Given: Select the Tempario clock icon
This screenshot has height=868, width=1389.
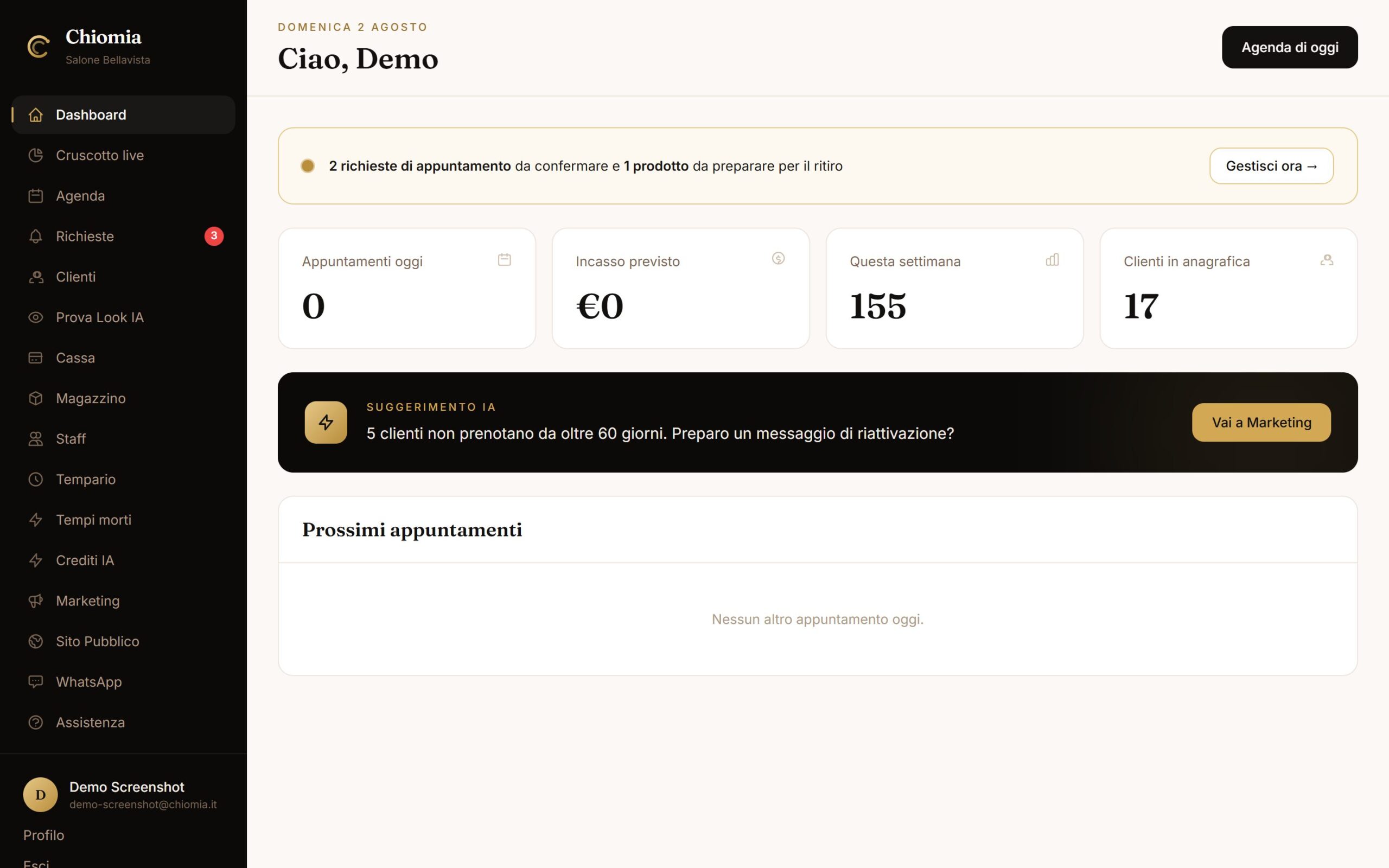Looking at the screenshot, I should (x=36, y=480).
